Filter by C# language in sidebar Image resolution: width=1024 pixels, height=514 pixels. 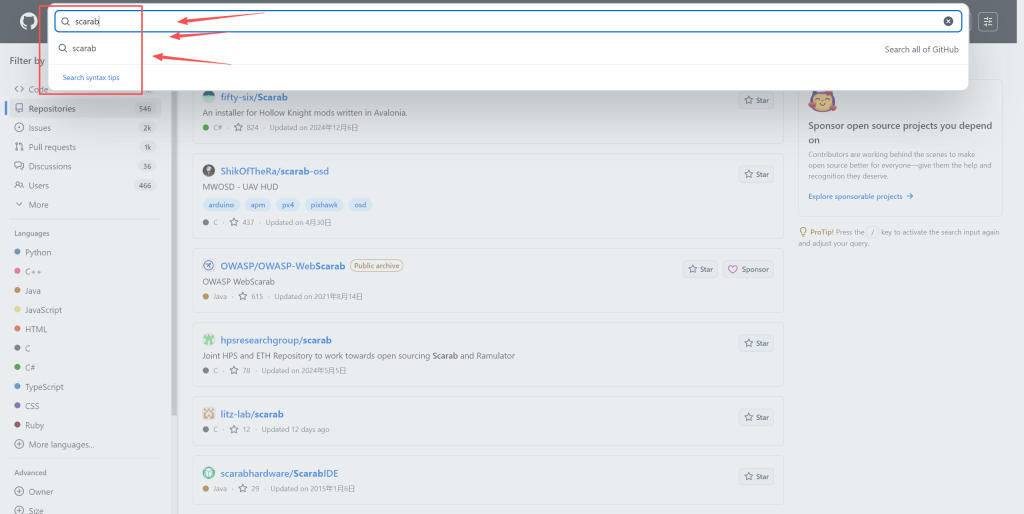[25, 368]
